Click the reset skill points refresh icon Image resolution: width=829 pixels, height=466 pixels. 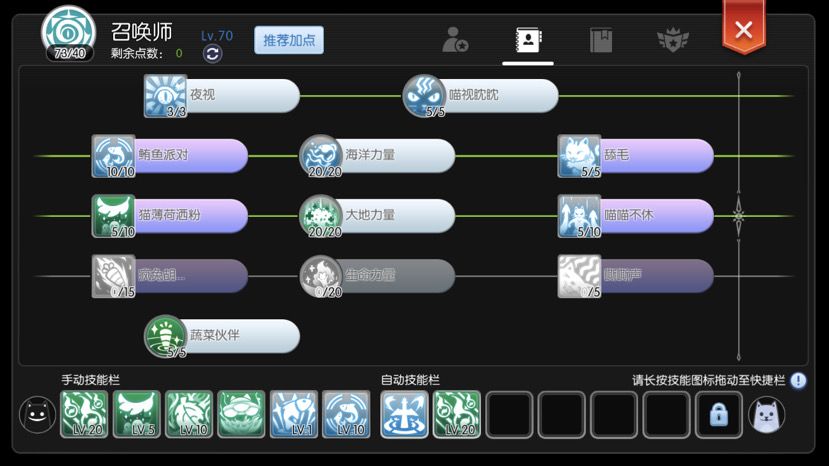click(213, 53)
